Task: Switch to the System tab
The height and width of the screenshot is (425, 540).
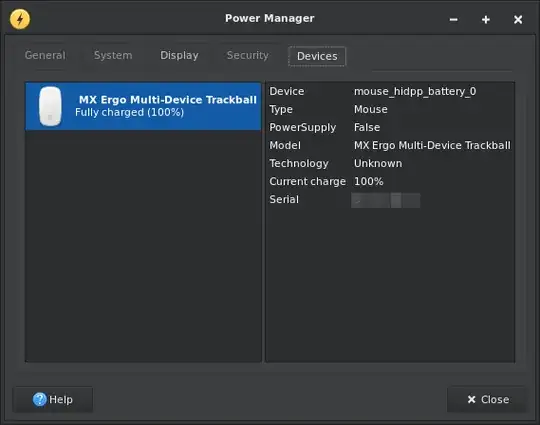Action: pyautogui.click(x=113, y=55)
